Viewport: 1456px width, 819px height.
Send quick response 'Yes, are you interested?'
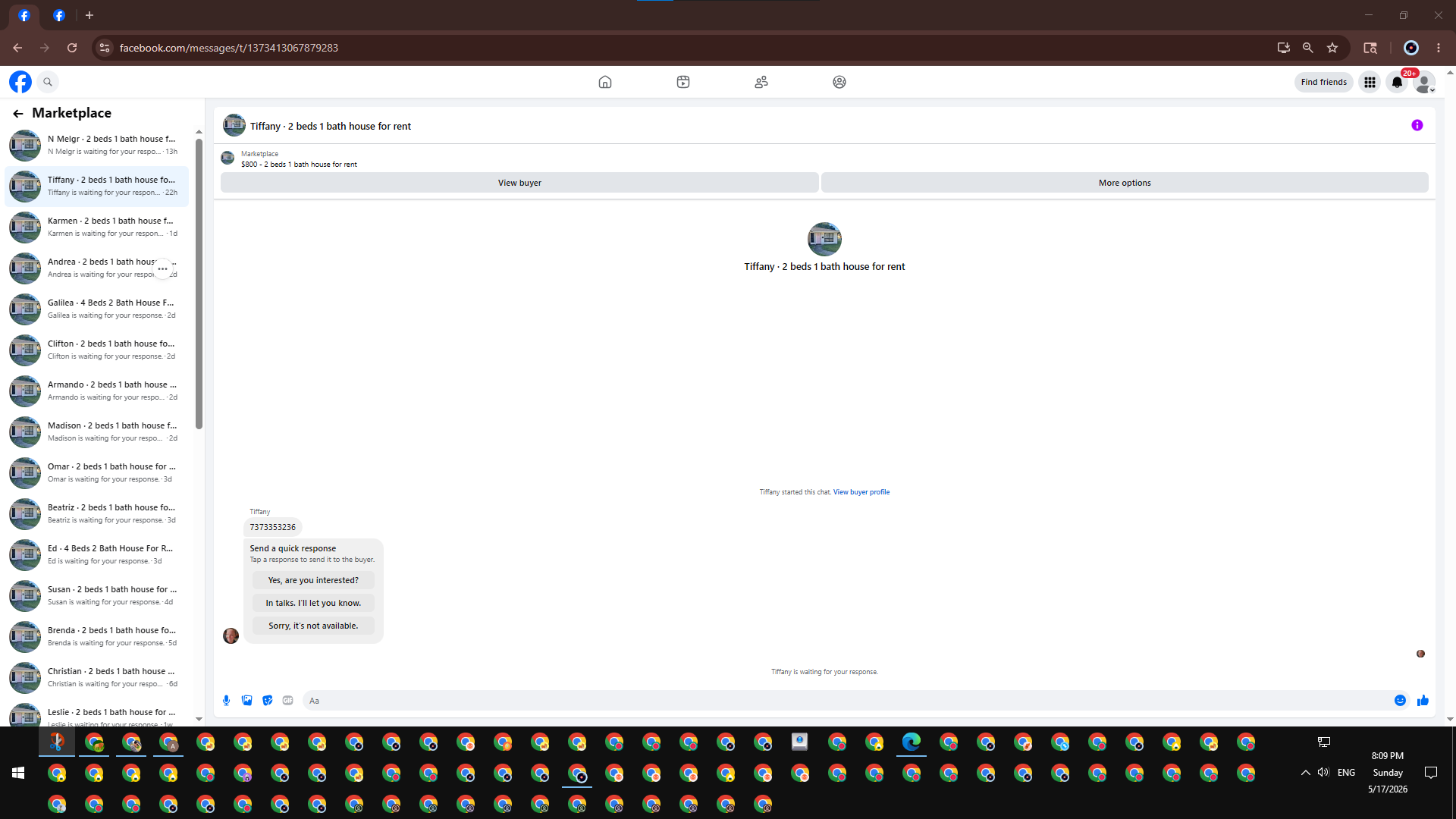pyautogui.click(x=313, y=580)
